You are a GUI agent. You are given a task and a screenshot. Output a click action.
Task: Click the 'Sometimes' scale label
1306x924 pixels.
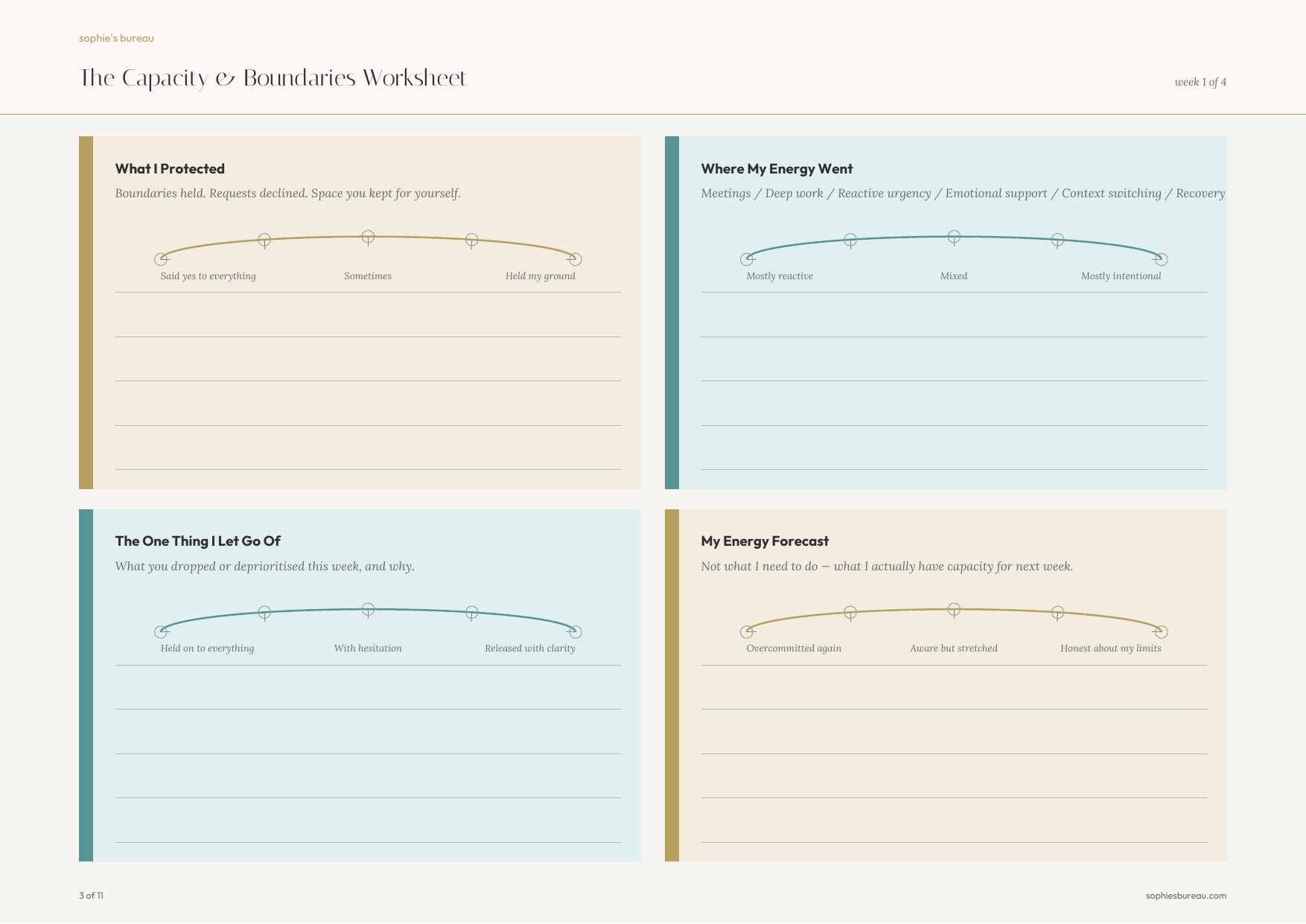tap(368, 276)
